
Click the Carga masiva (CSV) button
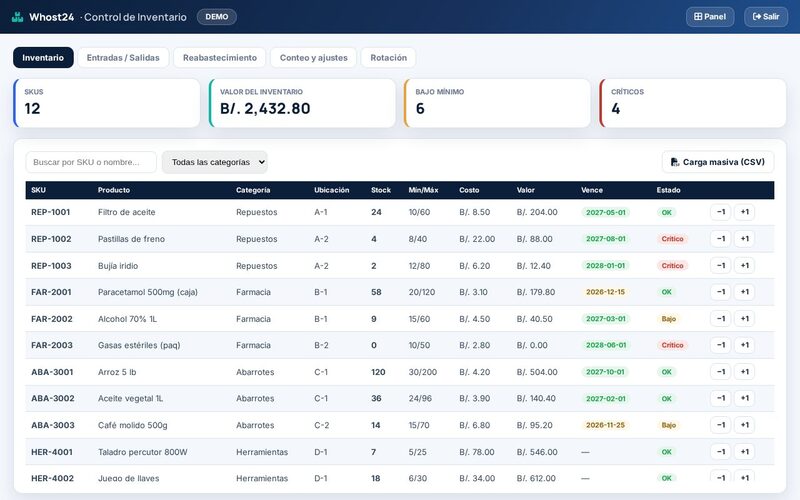coord(718,162)
